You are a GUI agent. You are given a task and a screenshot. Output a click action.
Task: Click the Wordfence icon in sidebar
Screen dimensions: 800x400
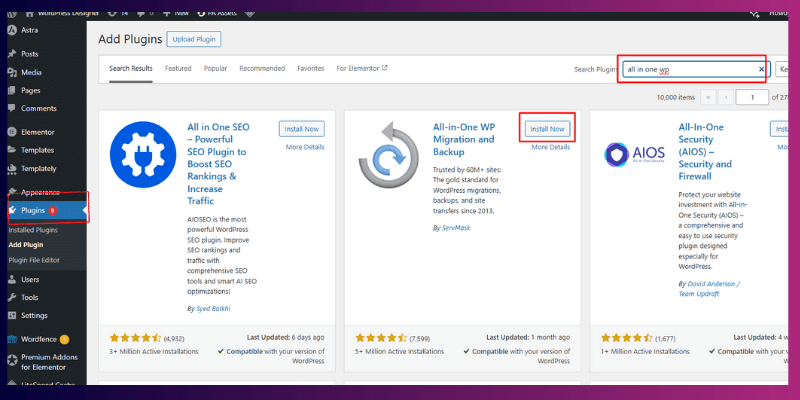(x=12, y=339)
